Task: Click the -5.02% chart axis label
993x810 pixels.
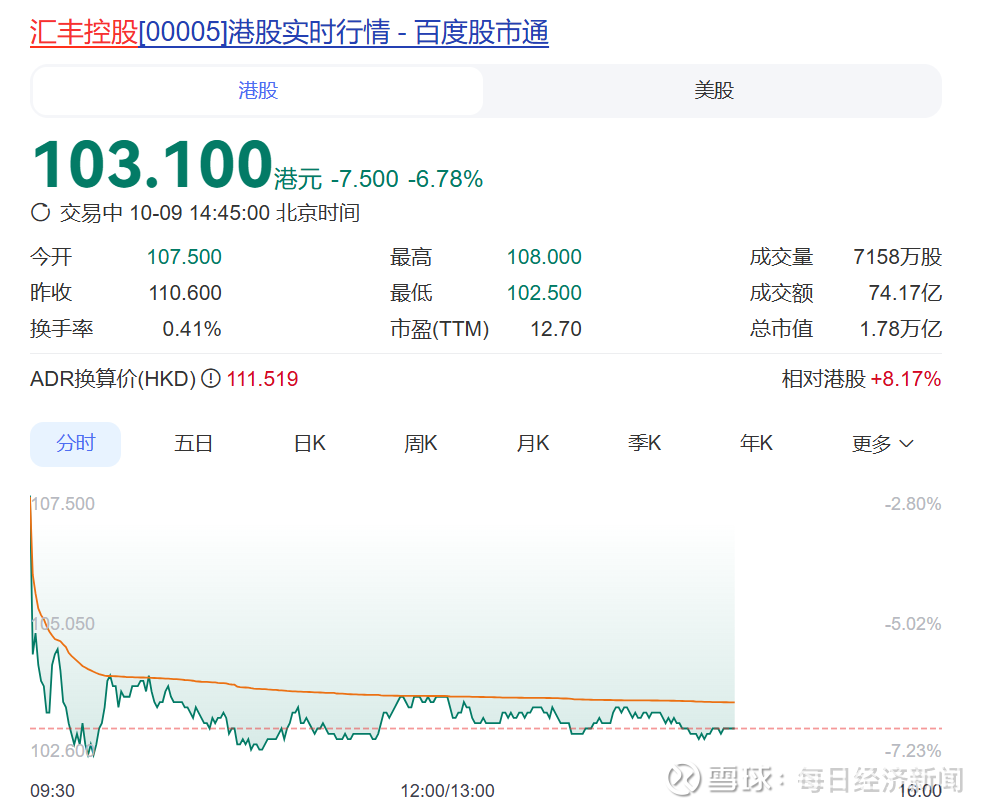Action: click(x=913, y=624)
